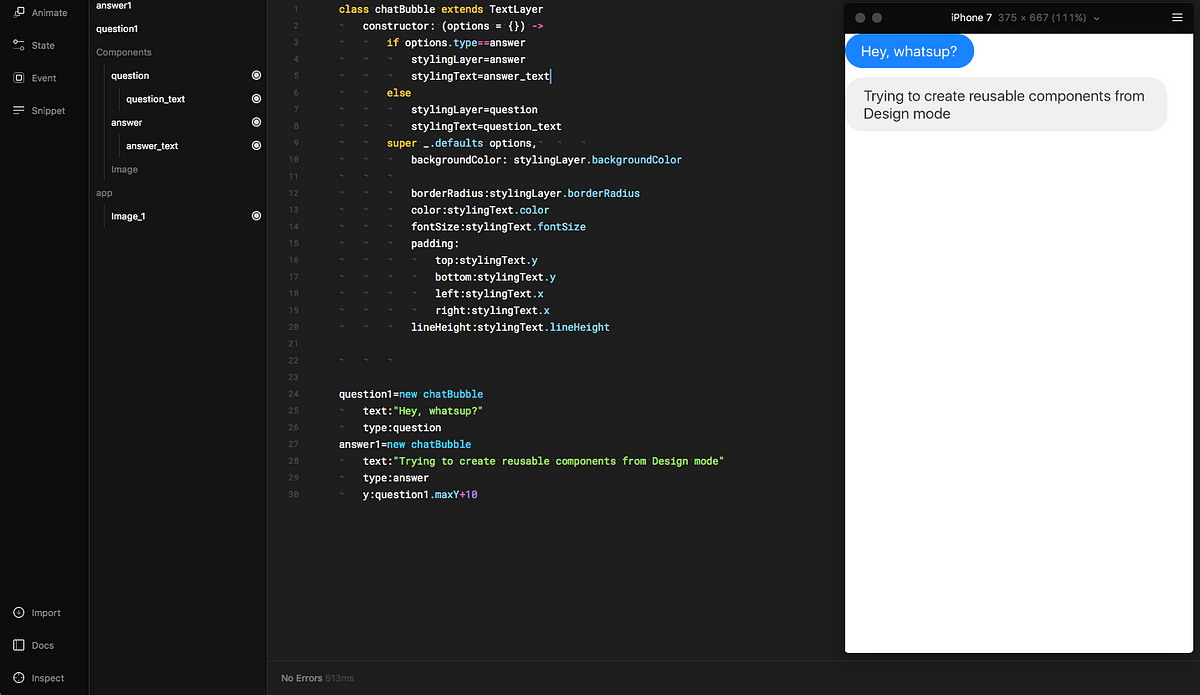Image resolution: width=1200 pixels, height=695 pixels.
Task: Click 'answer1=new chatBubble' code line
Action: 405,444
